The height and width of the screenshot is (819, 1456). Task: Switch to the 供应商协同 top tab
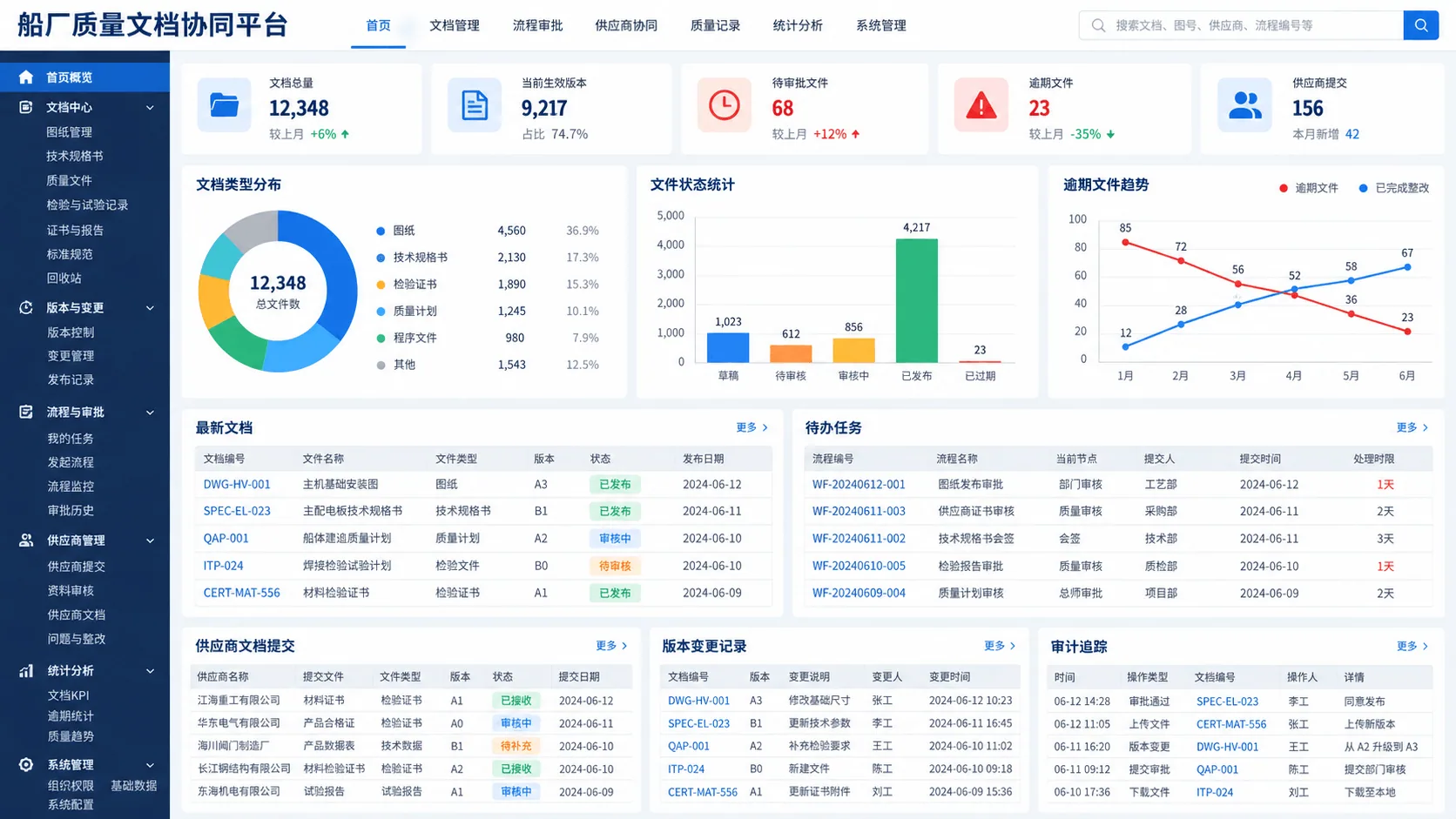(x=626, y=25)
